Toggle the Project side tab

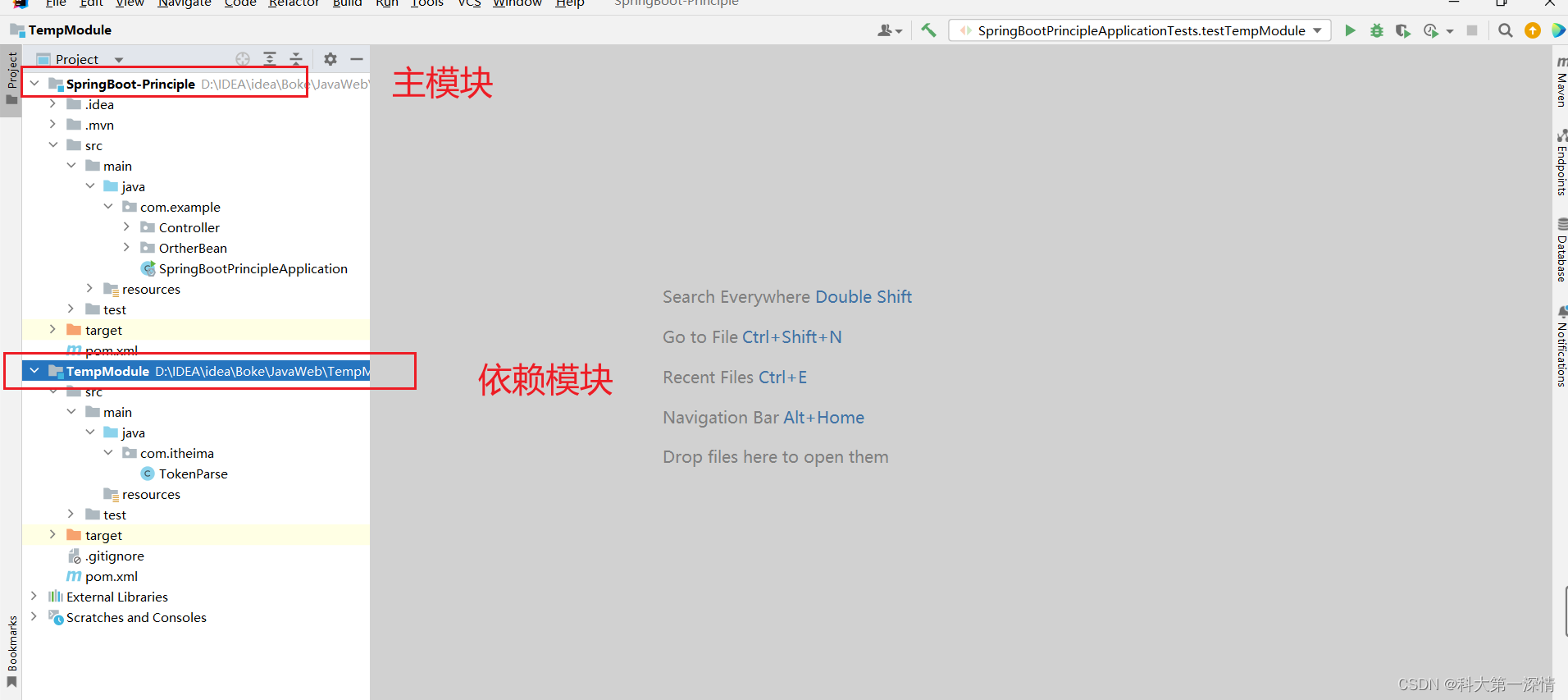[x=11, y=79]
